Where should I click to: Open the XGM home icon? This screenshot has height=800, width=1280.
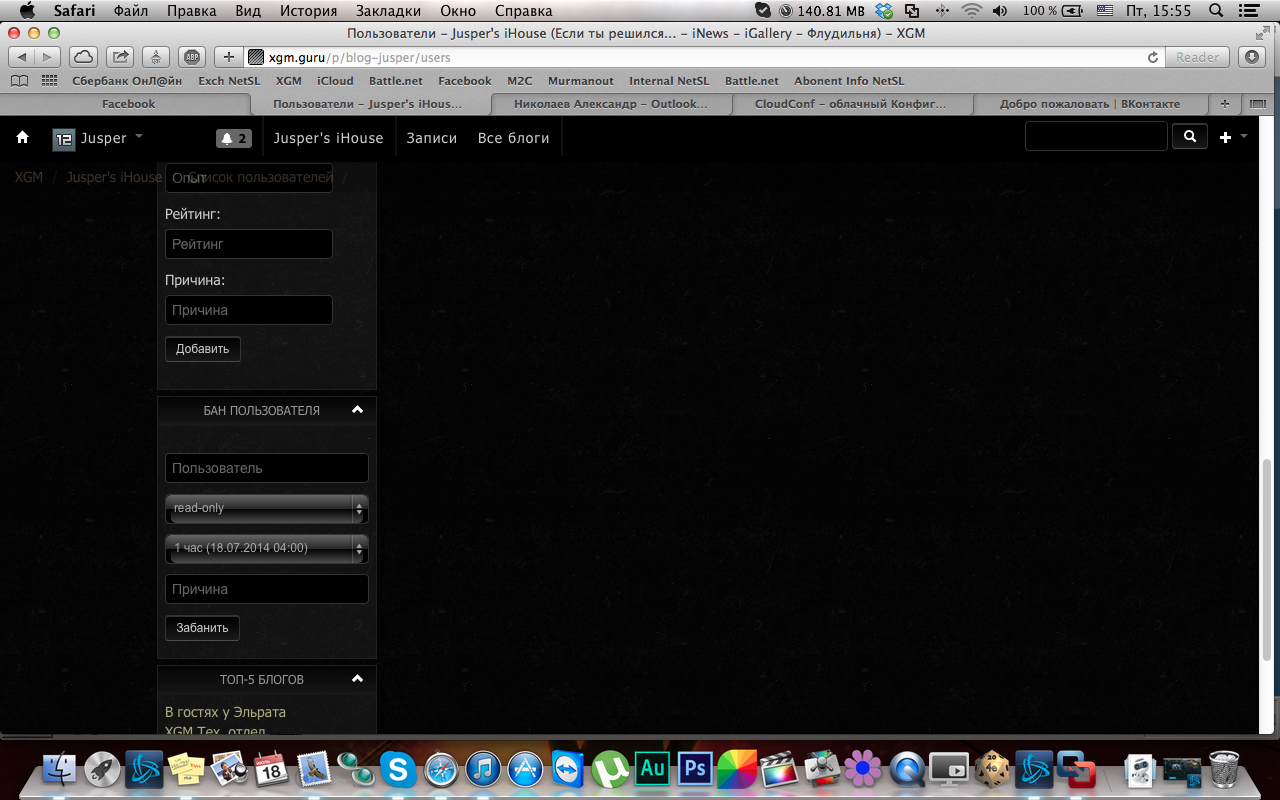(22, 138)
